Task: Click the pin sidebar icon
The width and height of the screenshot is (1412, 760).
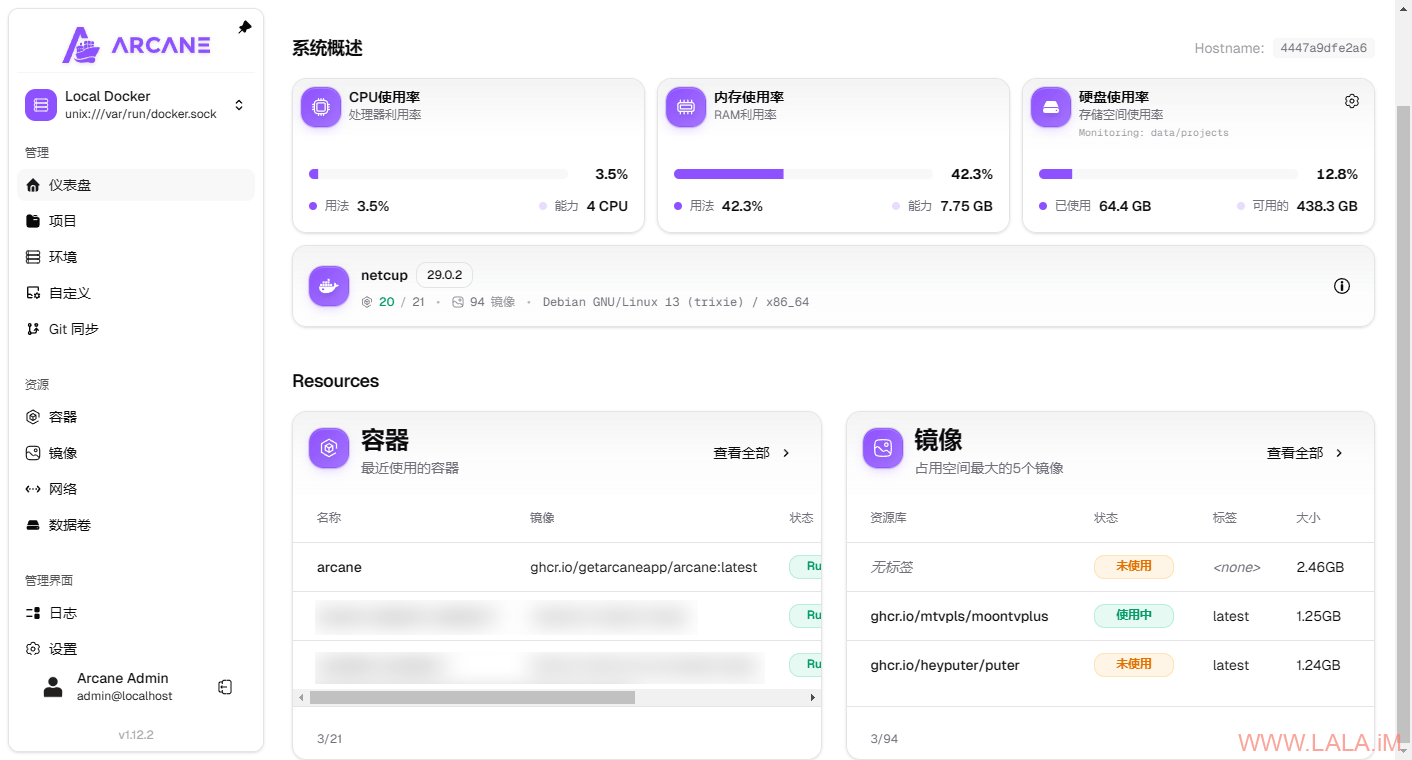Action: 245,28
